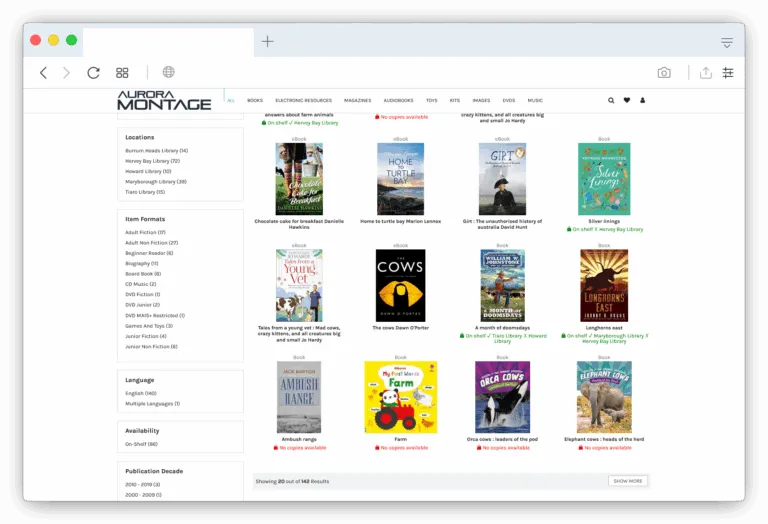Filter by Howard Library location
Viewport: 768px width, 524px height.
coord(148,171)
